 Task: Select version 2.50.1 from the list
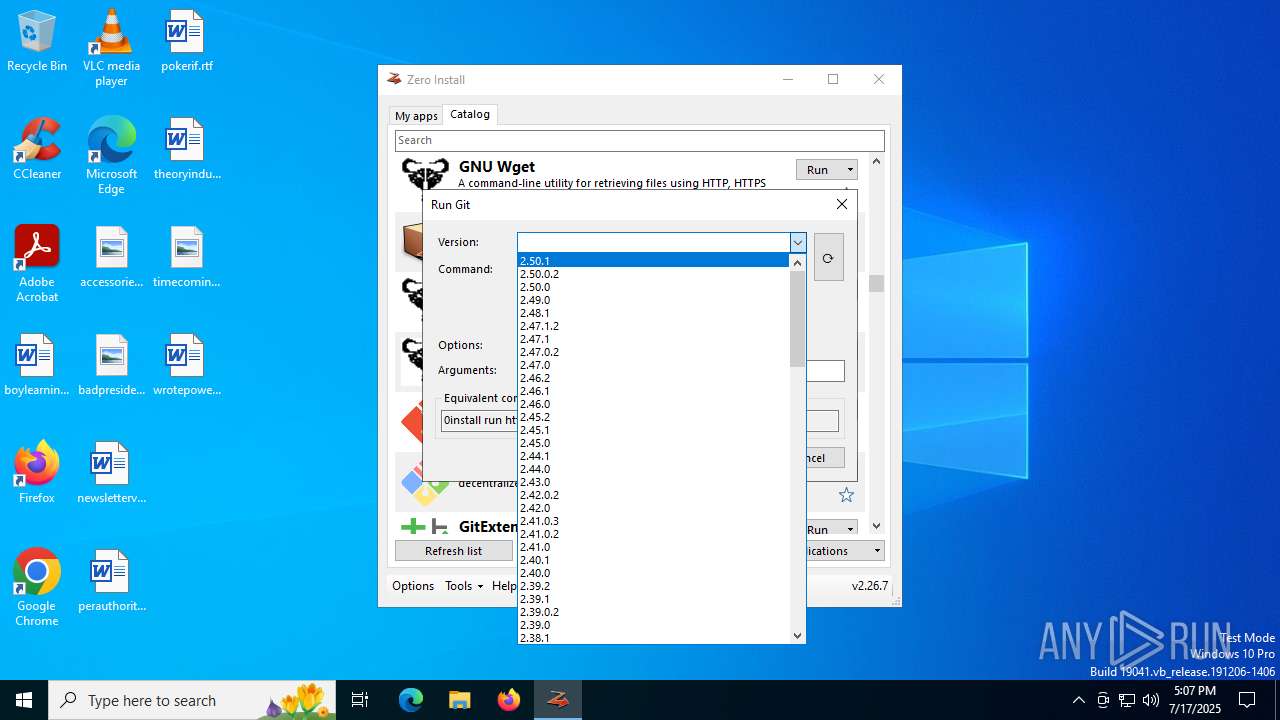[x=654, y=261]
